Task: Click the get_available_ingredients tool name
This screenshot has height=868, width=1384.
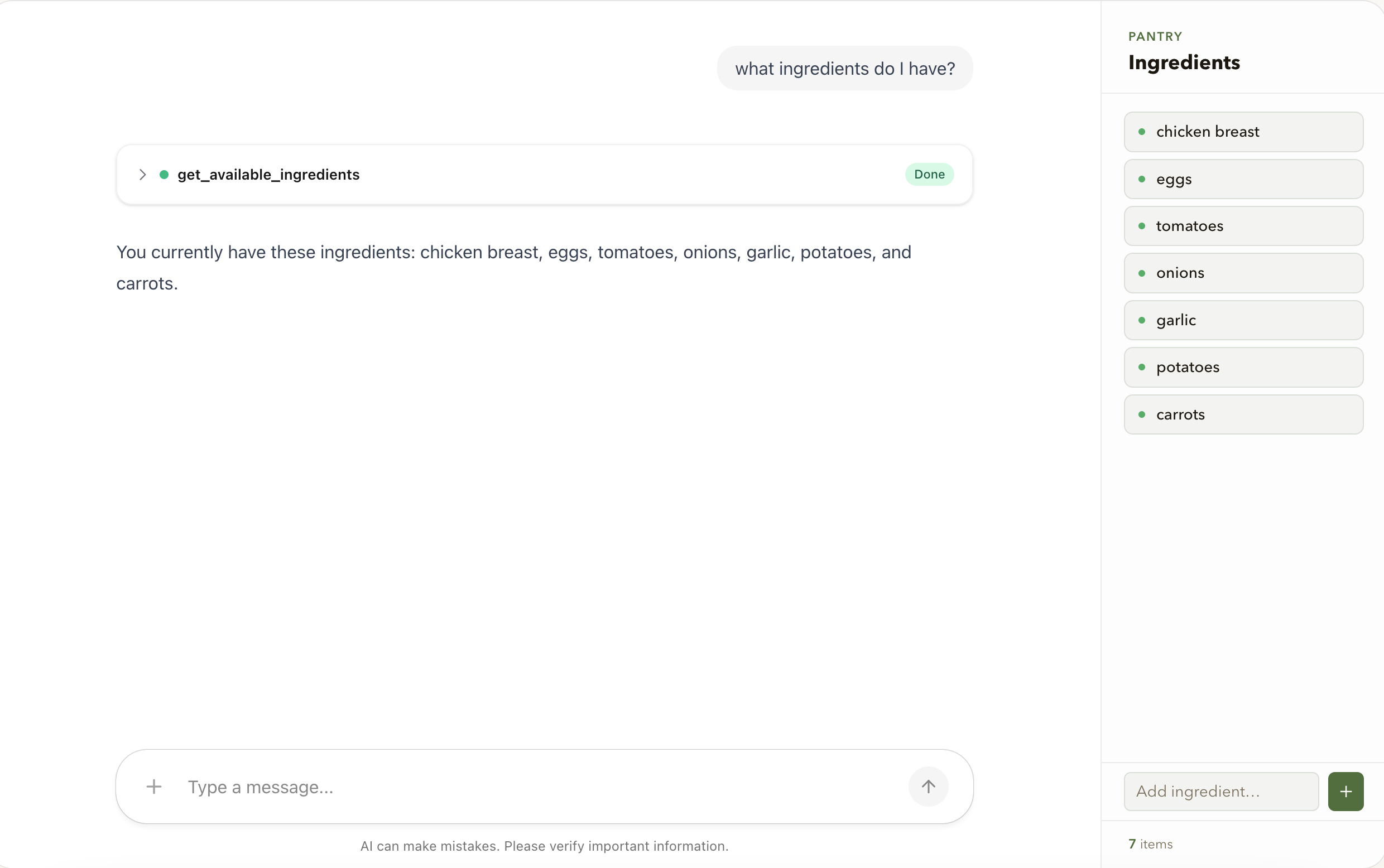Action: coord(268,175)
